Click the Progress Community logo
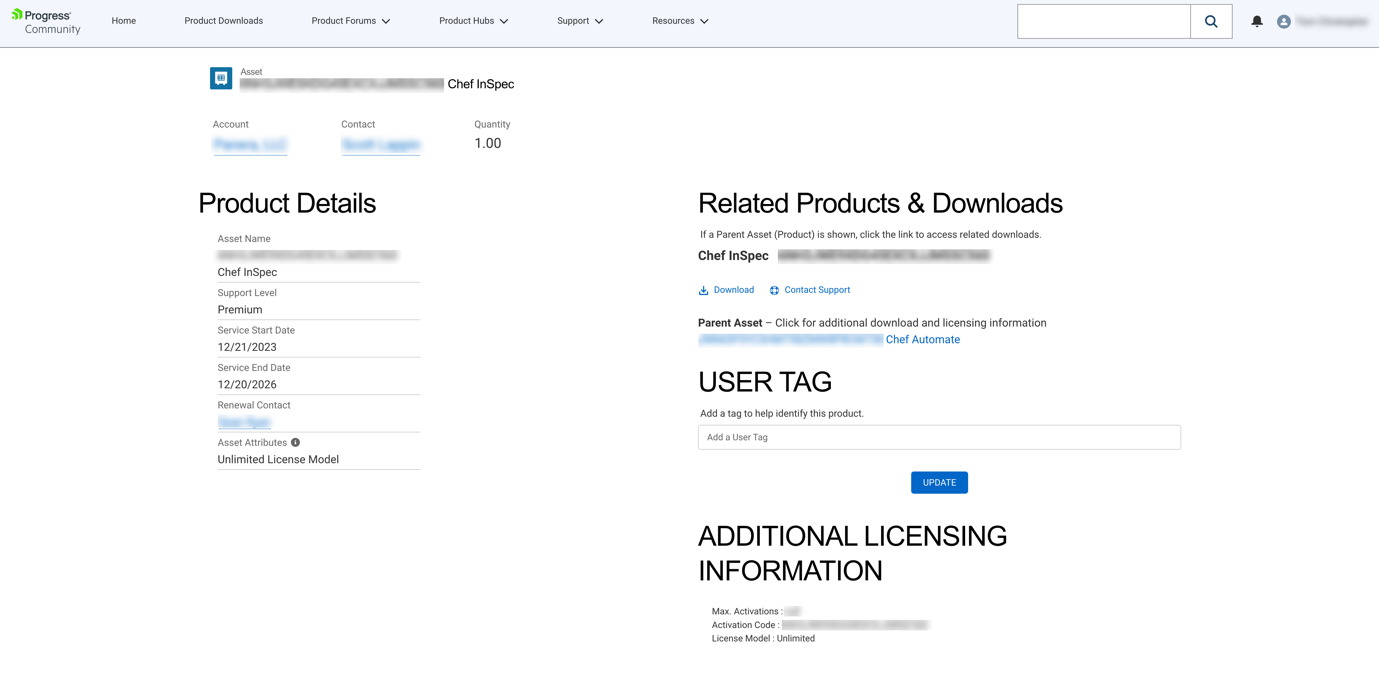 tap(46, 22)
